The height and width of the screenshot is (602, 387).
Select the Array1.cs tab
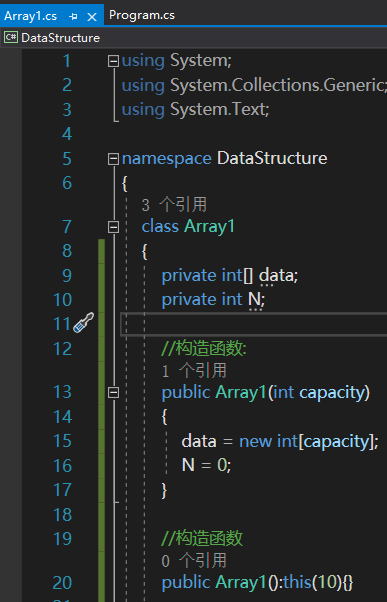point(31,16)
